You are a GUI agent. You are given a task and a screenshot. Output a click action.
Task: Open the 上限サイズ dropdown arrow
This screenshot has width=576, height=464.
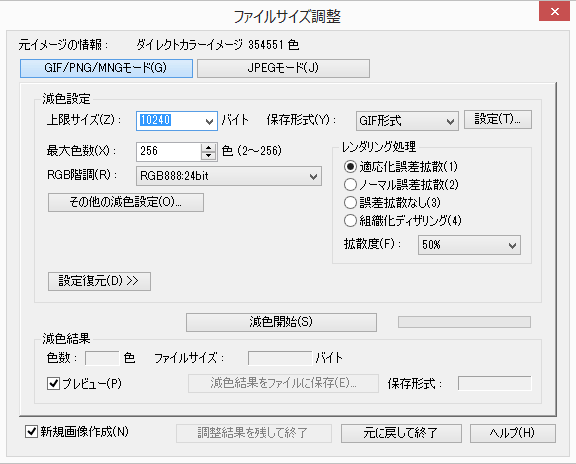pyautogui.click(x=209, y=121)
